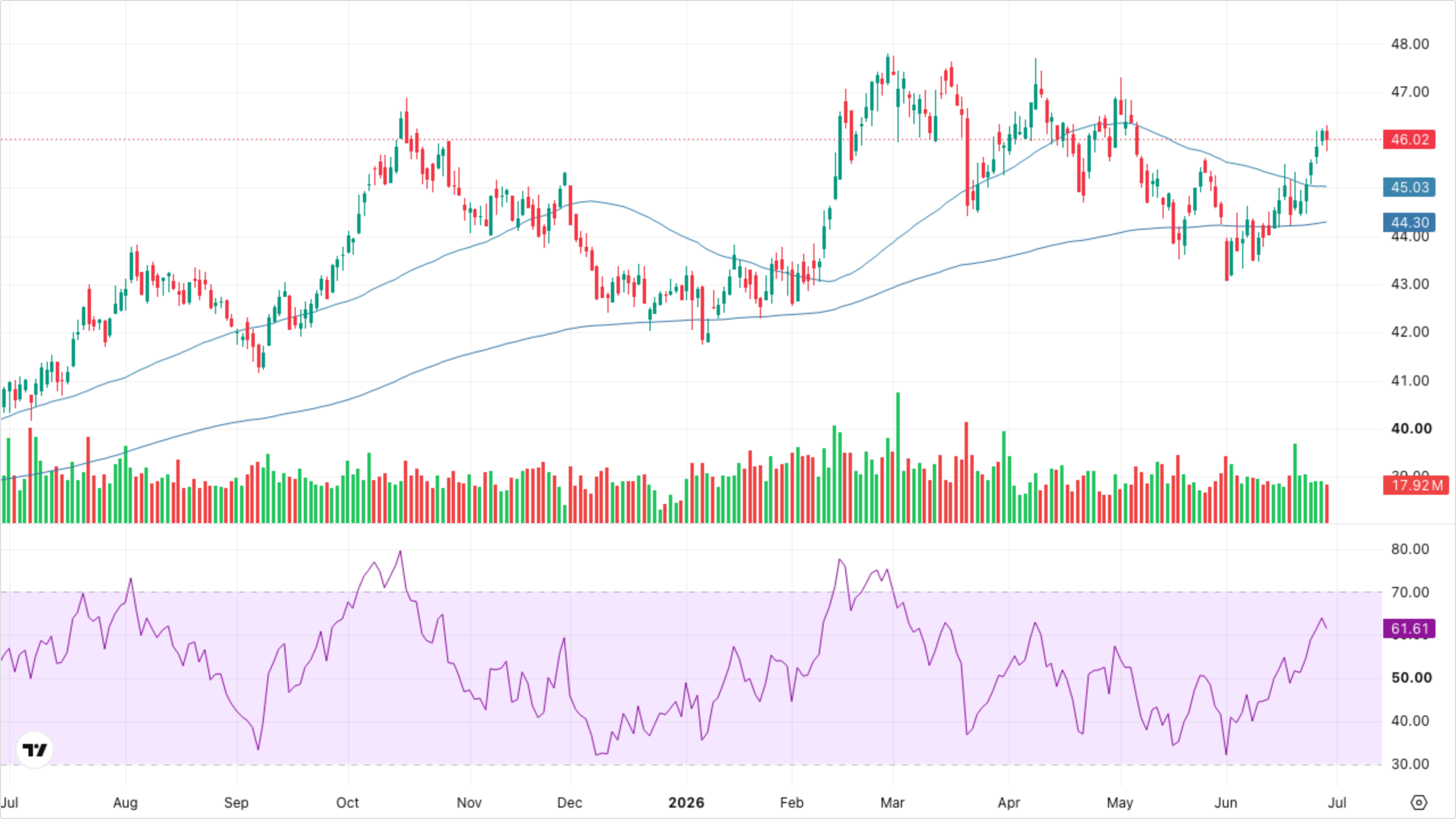This screenshot has width=1456, height=819.
Task: Click the bold 40.00 price axis label
Action: 1410,428
